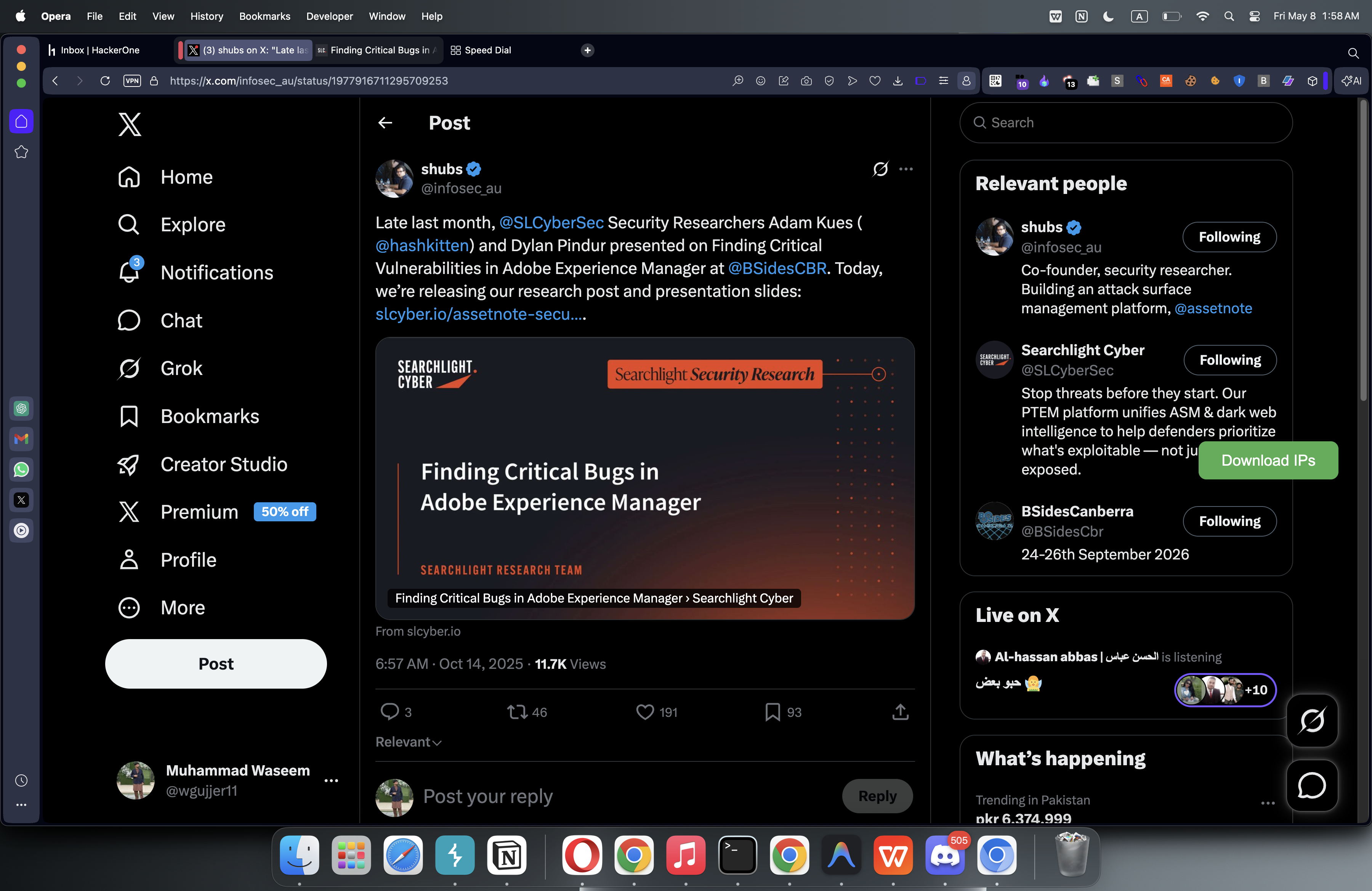Open Opera sidebar more options
Viewport: 1372px width, 891px height.
pyautogui.click(x=21, y=804)
